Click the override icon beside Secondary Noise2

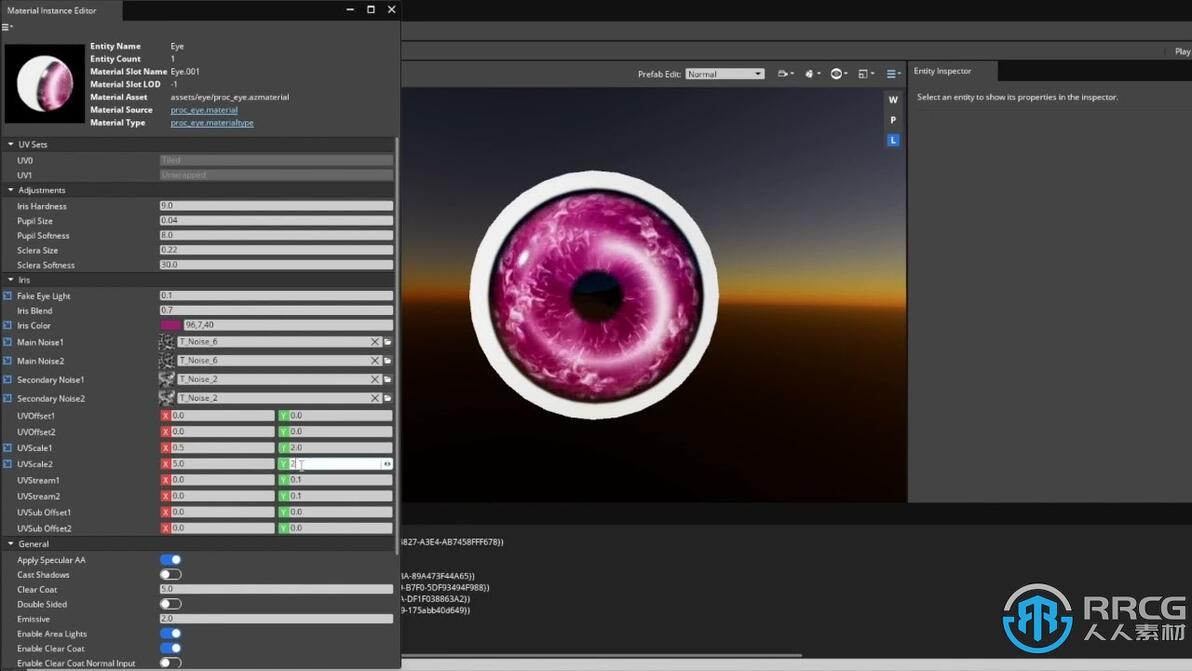(x=8, y=398)
